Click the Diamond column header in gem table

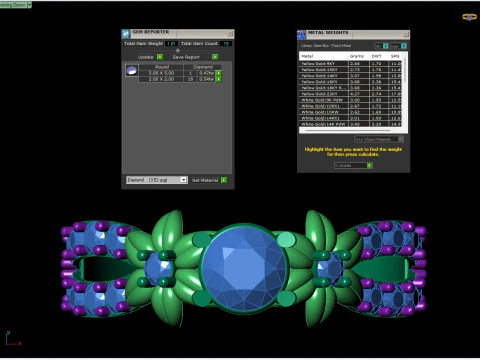coord(203,67)
